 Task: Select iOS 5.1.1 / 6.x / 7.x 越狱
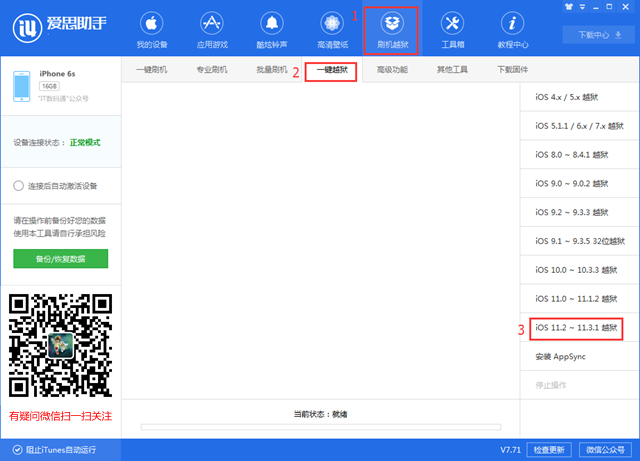point(579,126)
